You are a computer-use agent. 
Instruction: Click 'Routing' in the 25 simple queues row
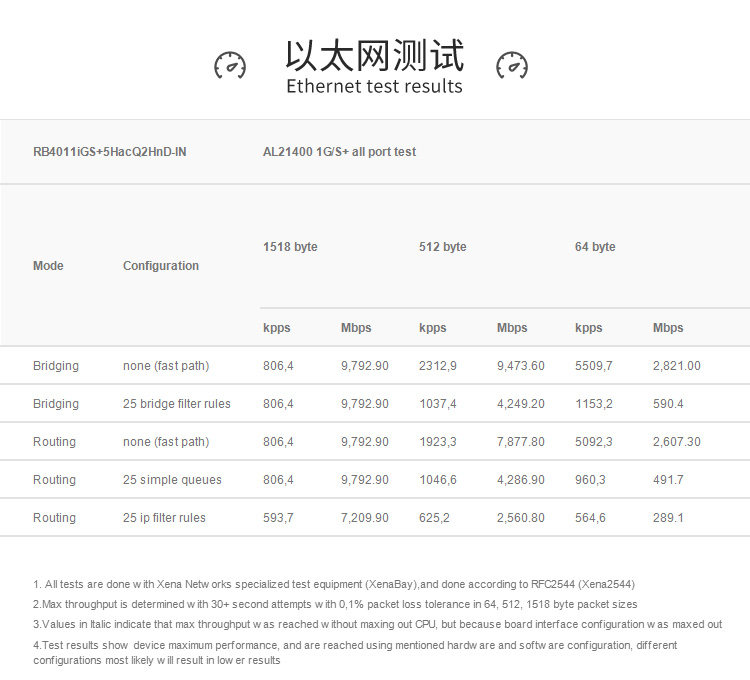tap(55, 480)
